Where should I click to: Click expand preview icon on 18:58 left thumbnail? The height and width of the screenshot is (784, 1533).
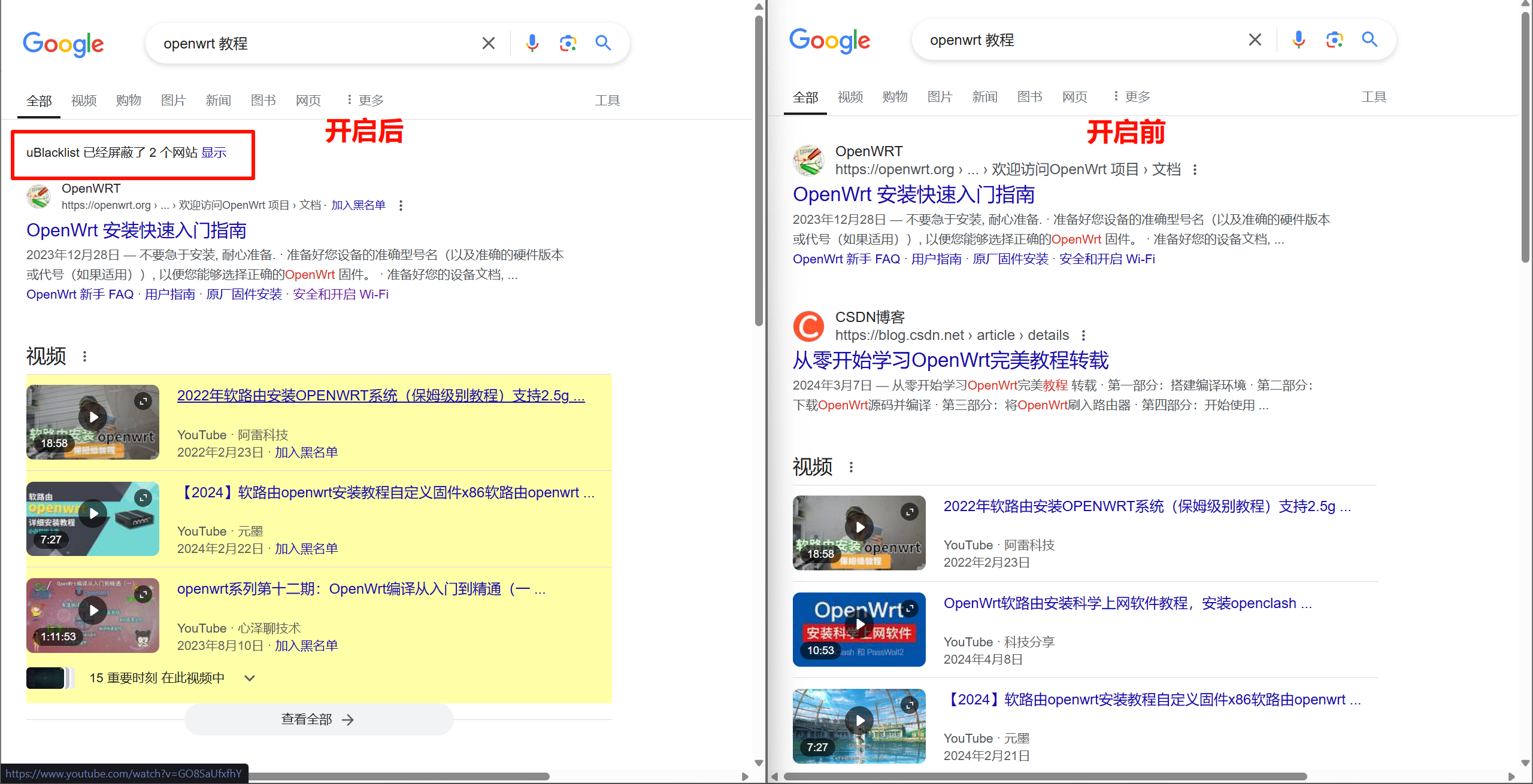click(x=143, y=401)
